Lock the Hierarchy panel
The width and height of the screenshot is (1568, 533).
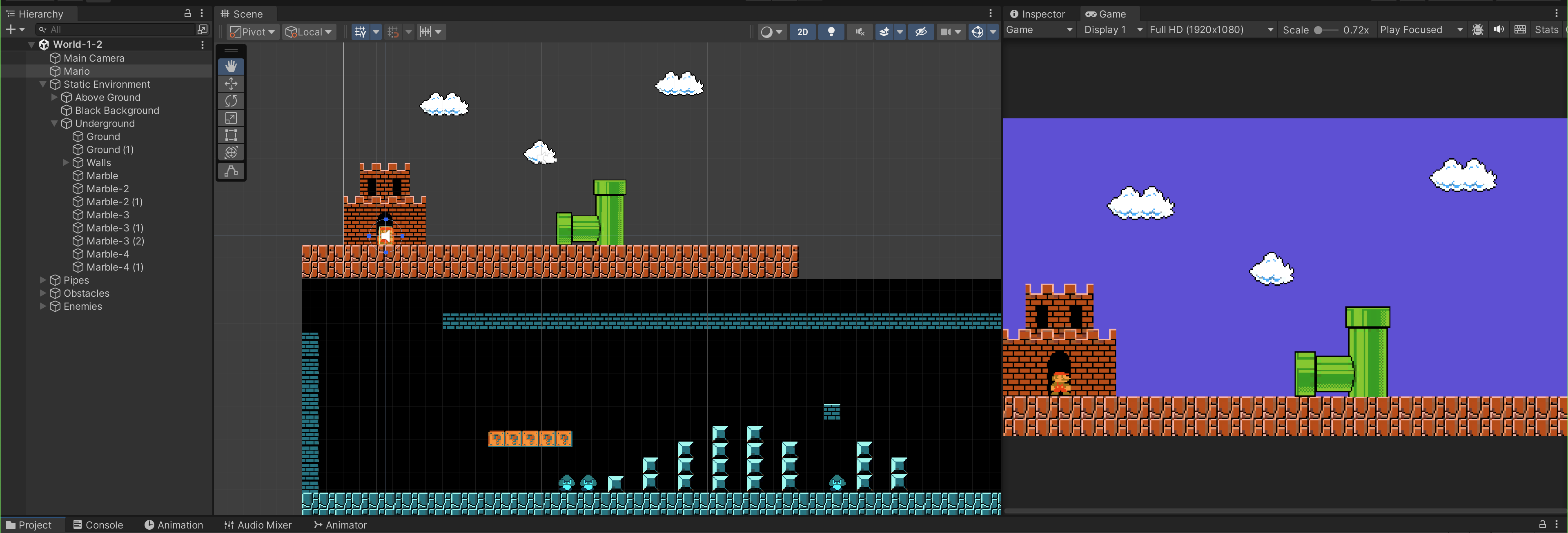coord(187,13)
